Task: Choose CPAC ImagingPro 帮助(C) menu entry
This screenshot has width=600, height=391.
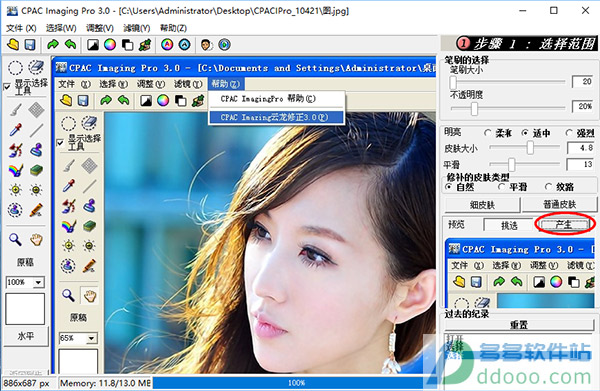Action: coord(268,99)
